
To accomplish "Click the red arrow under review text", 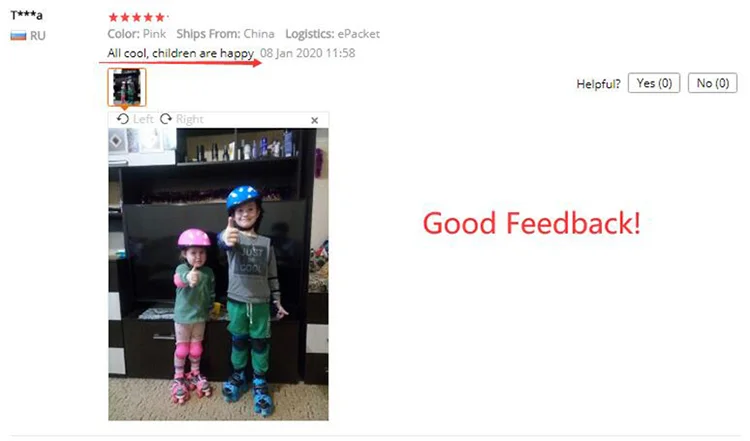I will pos(180,63).
